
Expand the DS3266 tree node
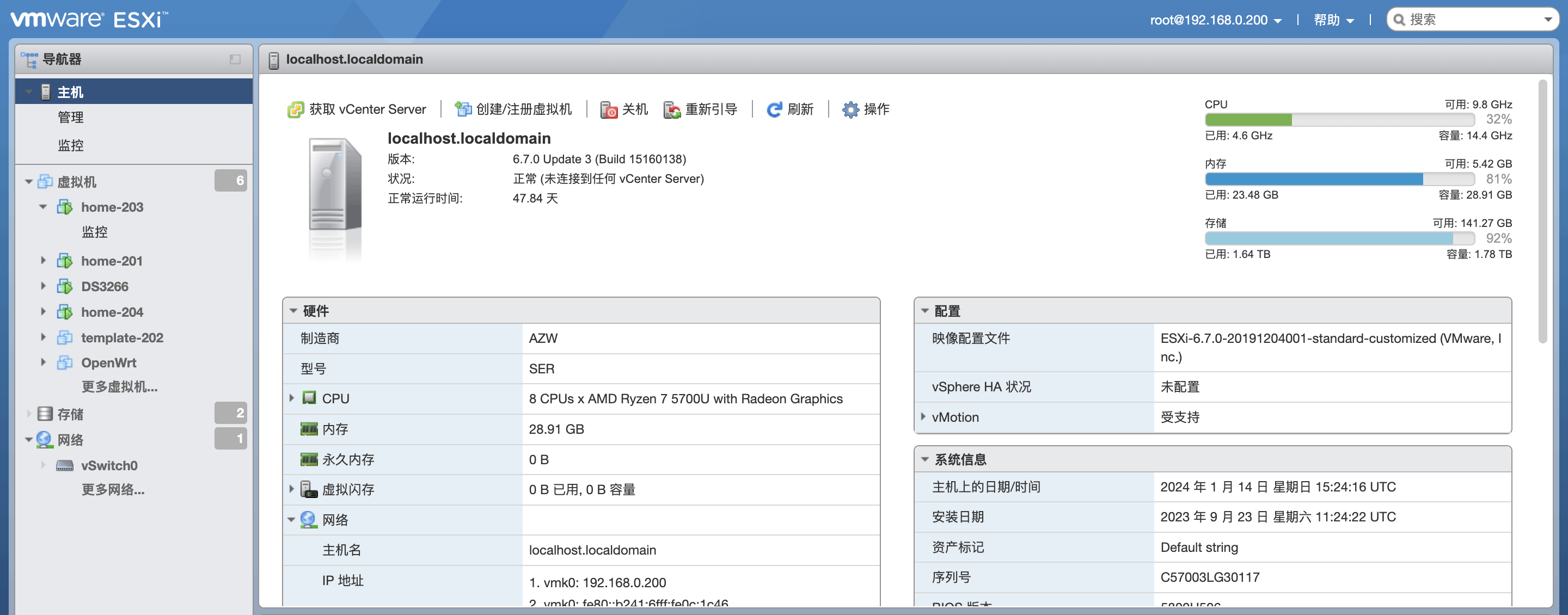point(43,286)
